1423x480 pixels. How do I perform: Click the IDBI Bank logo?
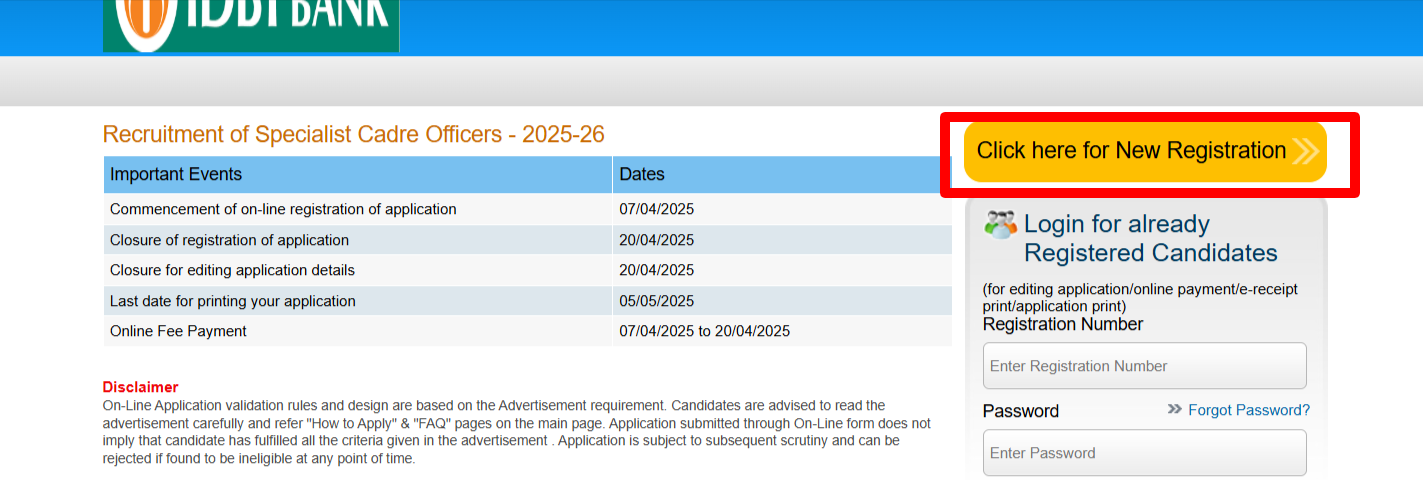tap(250, 25)
